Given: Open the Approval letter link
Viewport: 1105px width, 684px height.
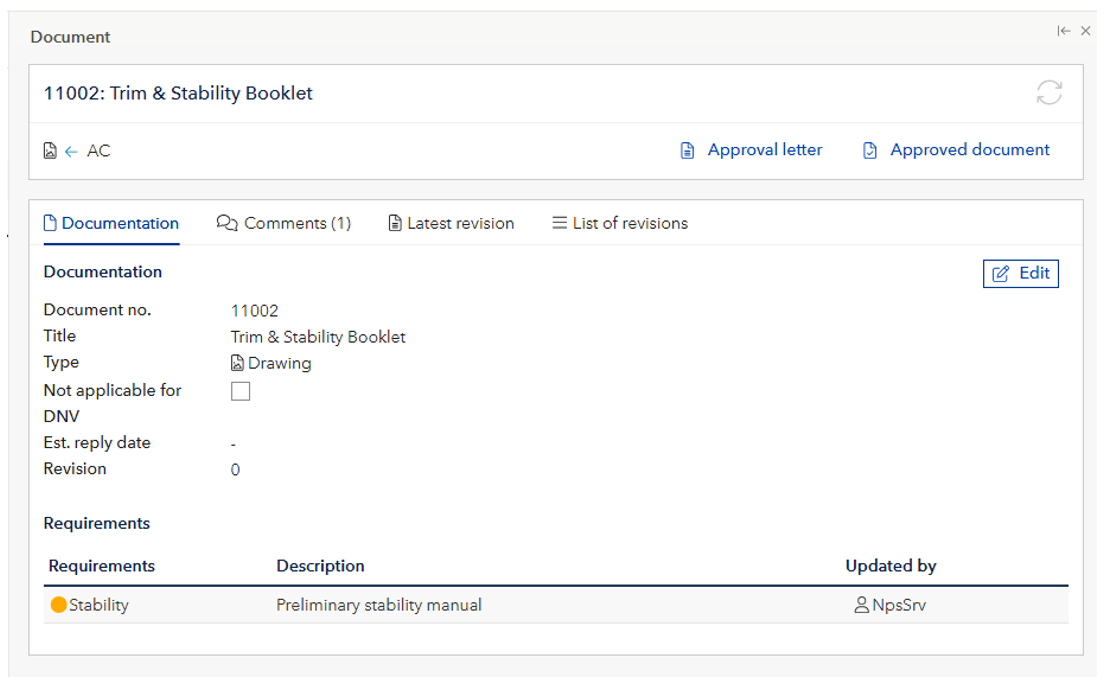Looking at the screenshot, I should point(764,150).
